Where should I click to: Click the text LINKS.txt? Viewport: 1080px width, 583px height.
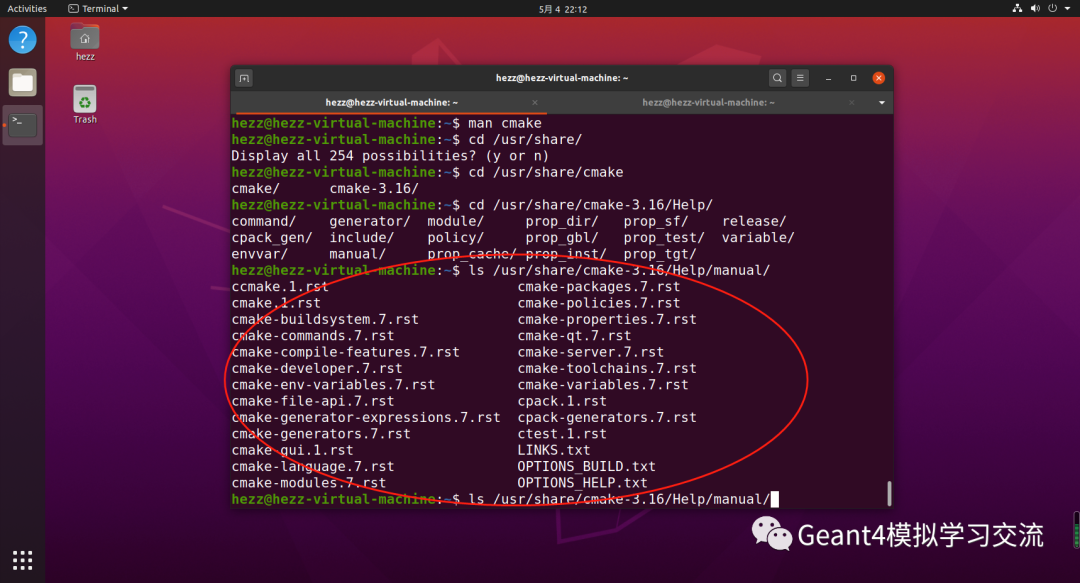(x=554, y=451)
